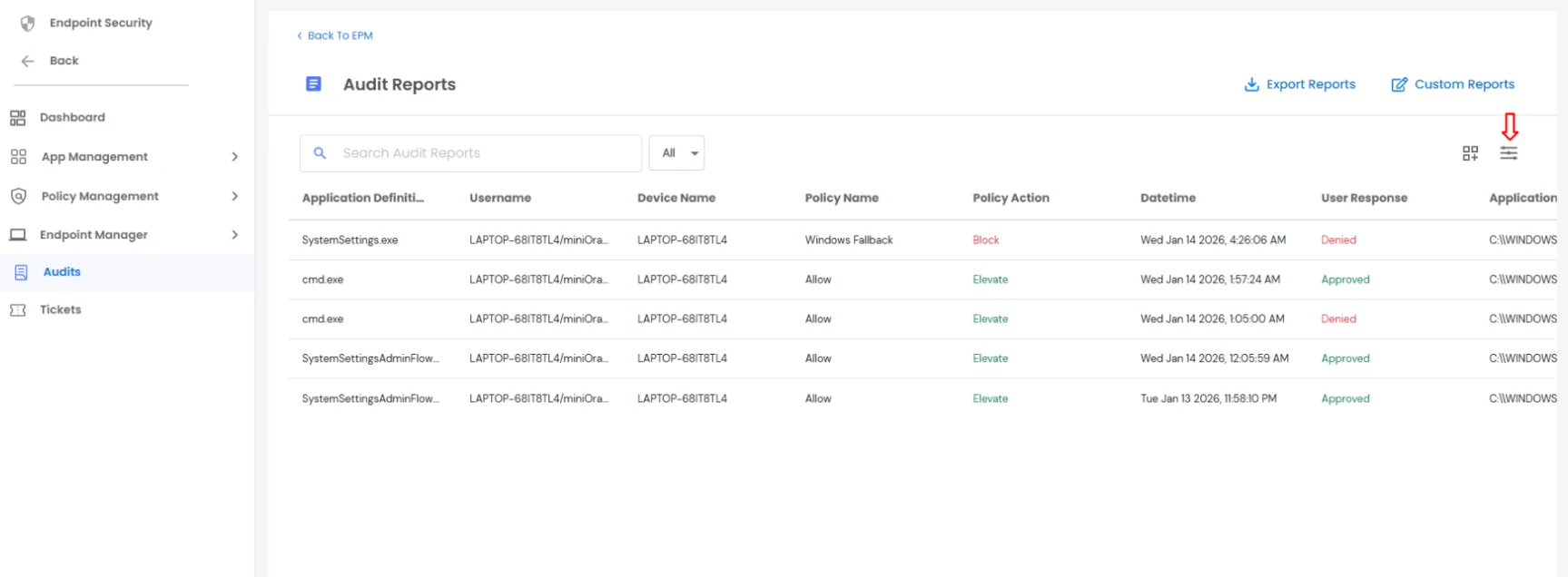1568x577 pixels.
Task: Sort by Policy Name column header
Action: point(842,198)
